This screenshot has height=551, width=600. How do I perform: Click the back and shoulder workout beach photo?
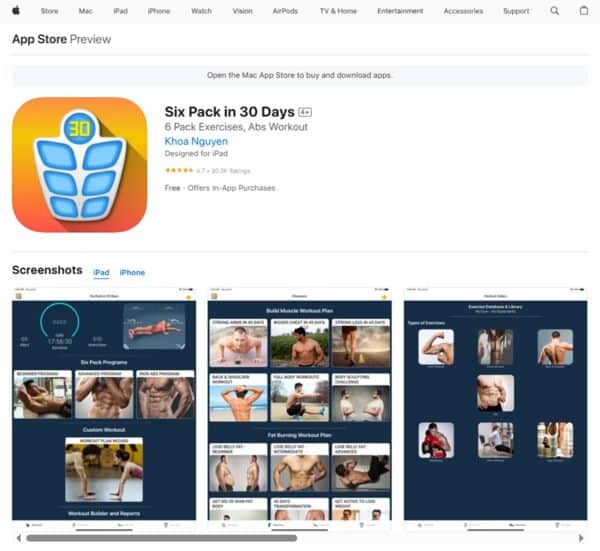238,398
